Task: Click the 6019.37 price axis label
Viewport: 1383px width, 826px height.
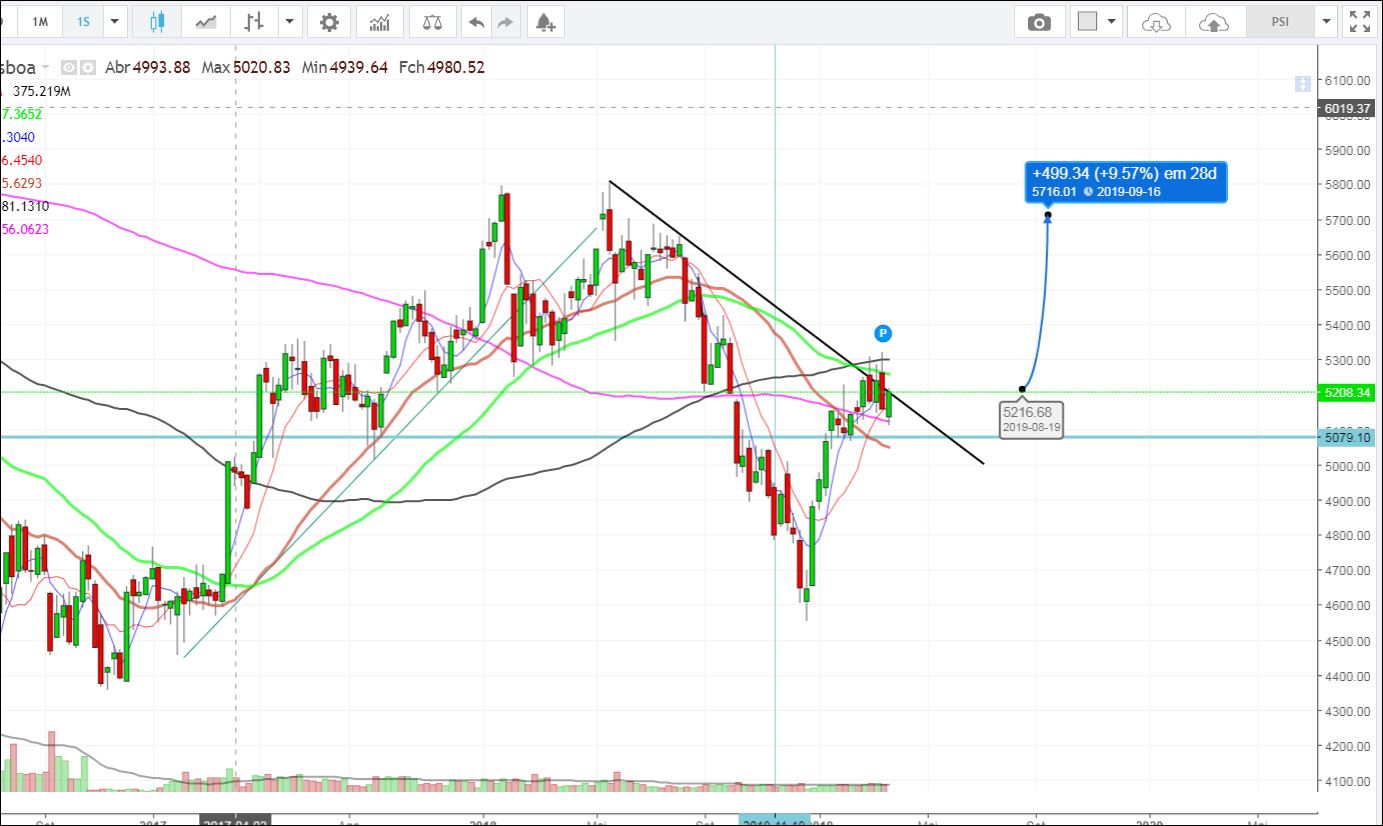Action: (x=1346, y=108)
